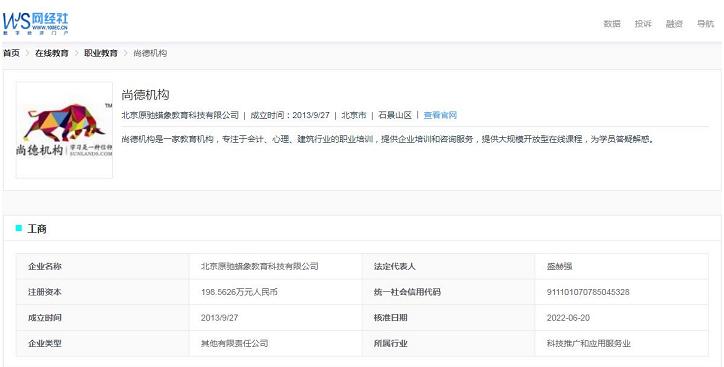Open the 融资 navigation item
The height and width of the screenshot is (367, 724).
674,24
